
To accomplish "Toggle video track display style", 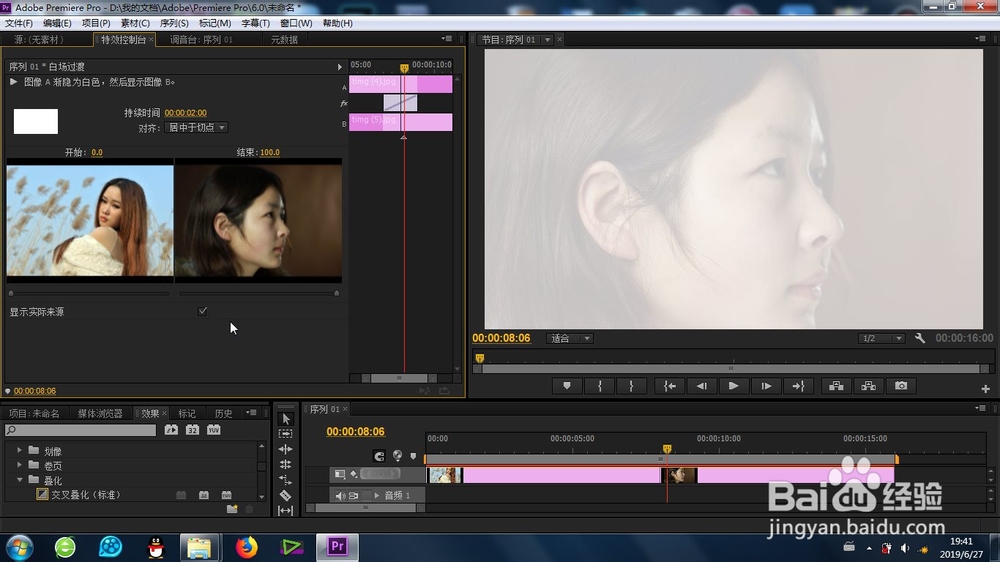I will pyautogui.click(x=340, y=474).
